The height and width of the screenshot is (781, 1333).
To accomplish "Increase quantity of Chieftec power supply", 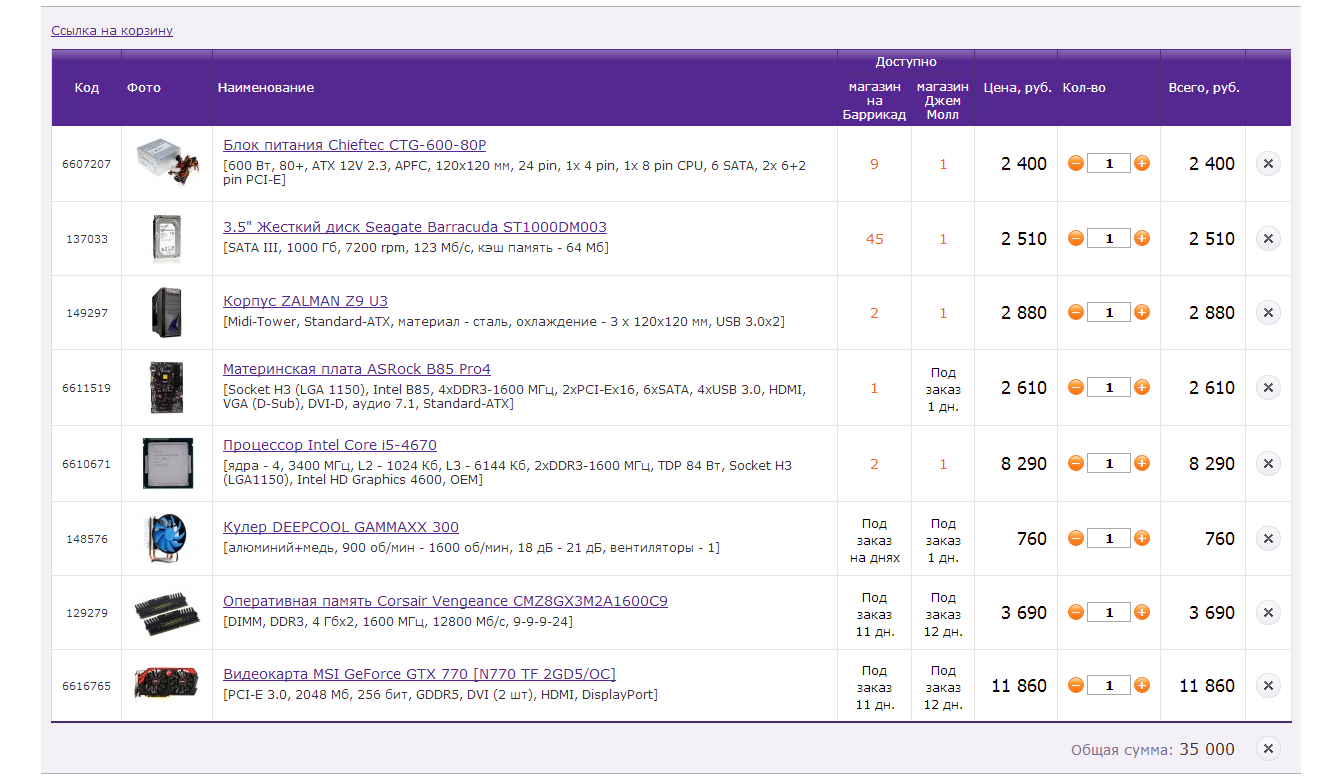I will tap(1142, 163).
